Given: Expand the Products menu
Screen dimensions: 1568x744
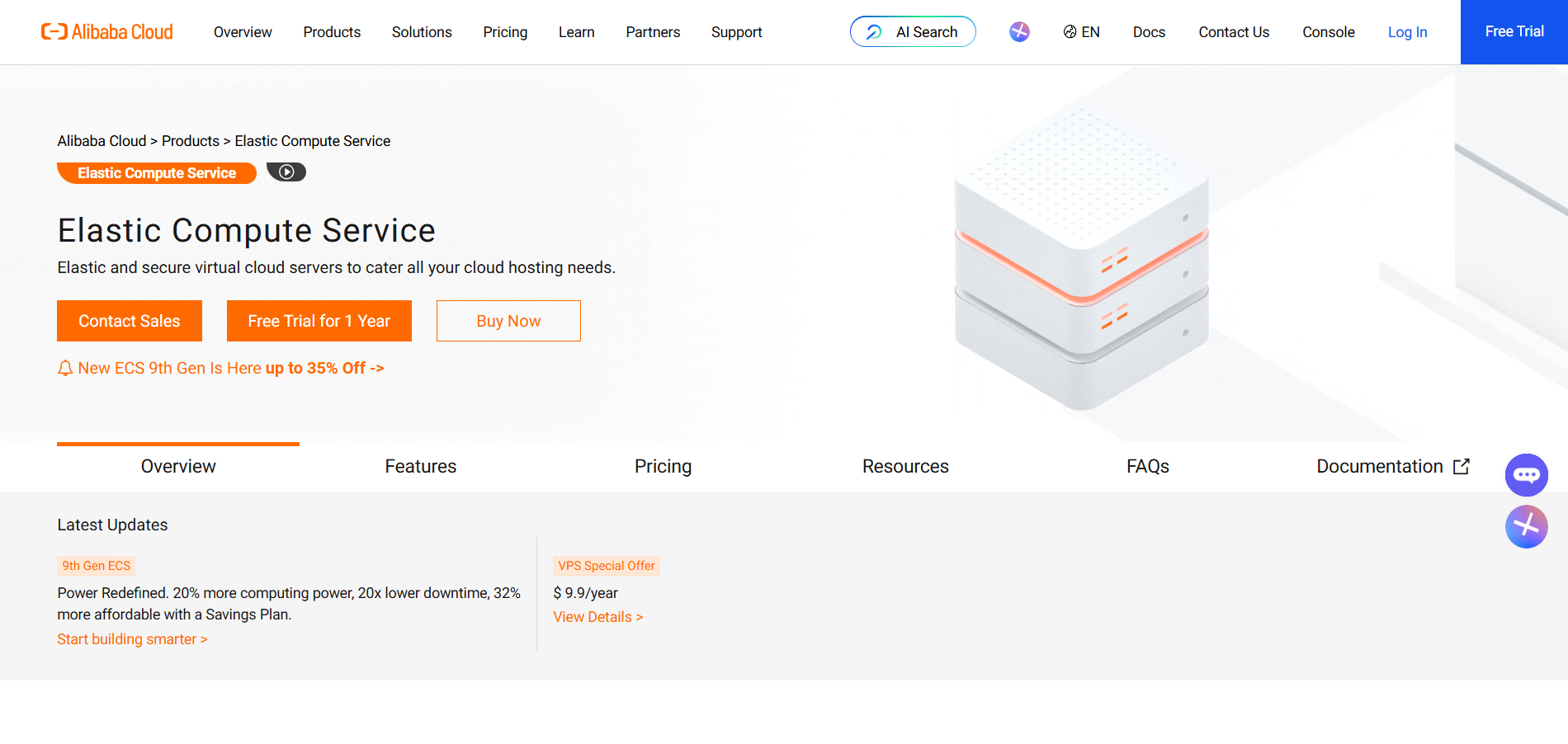Looking at the screenshot, I should pos(332,32).
